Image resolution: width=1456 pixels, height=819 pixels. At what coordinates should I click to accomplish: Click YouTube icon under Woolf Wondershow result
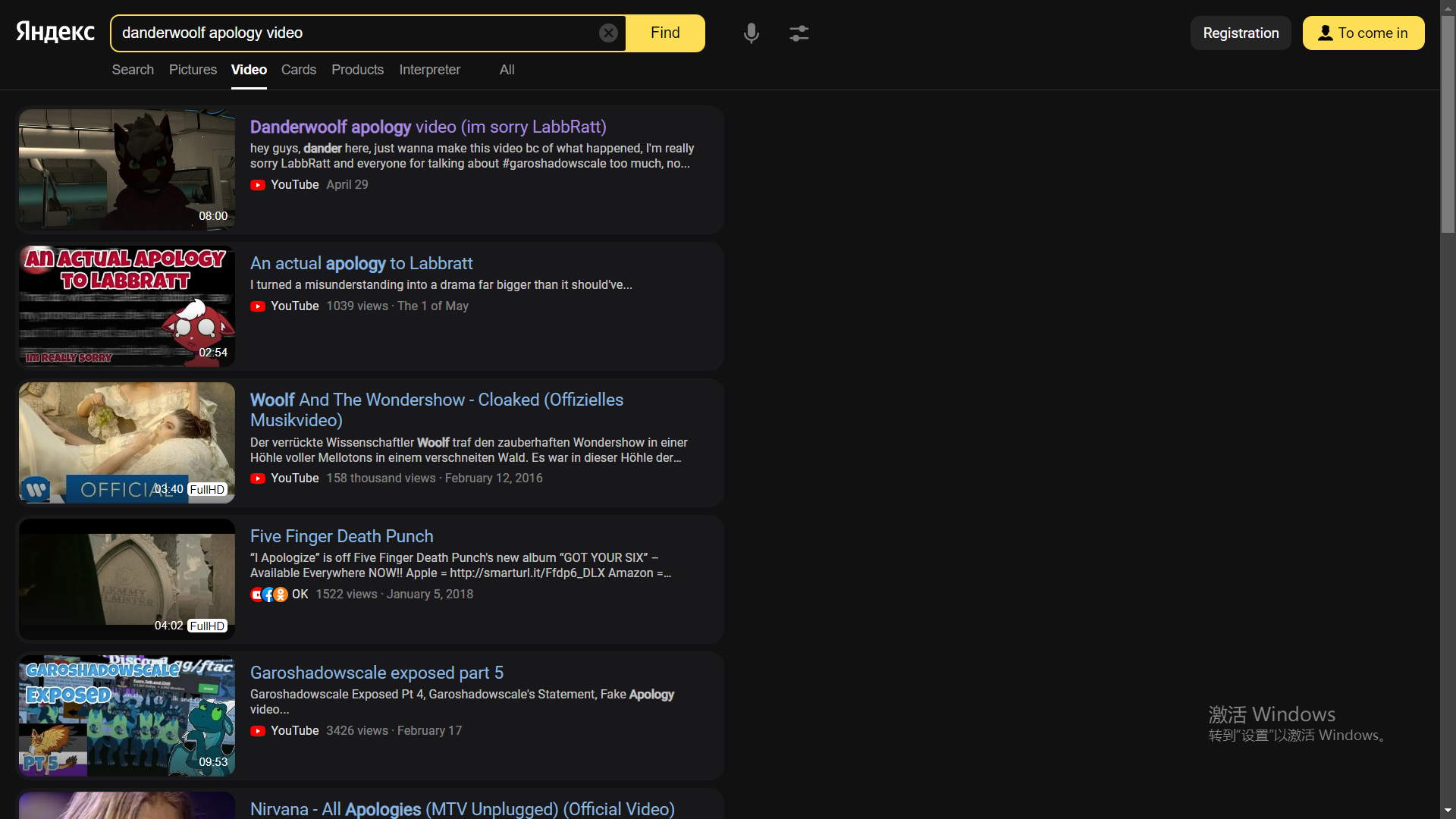258,479
